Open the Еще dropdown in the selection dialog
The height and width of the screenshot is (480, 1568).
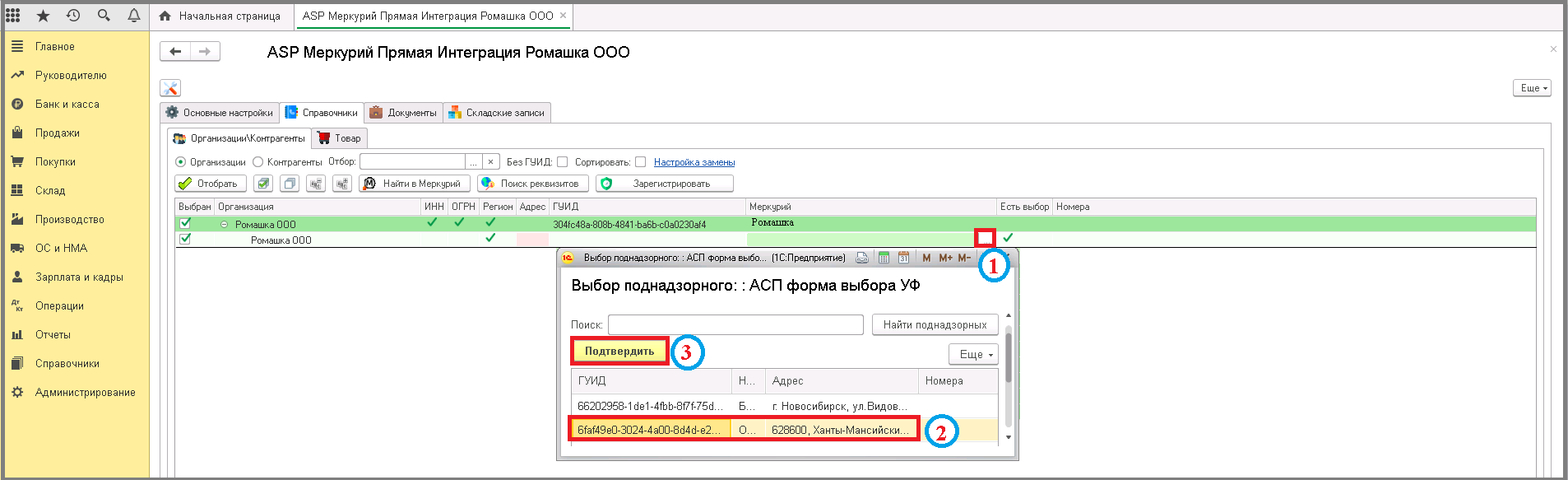point(974,354)
